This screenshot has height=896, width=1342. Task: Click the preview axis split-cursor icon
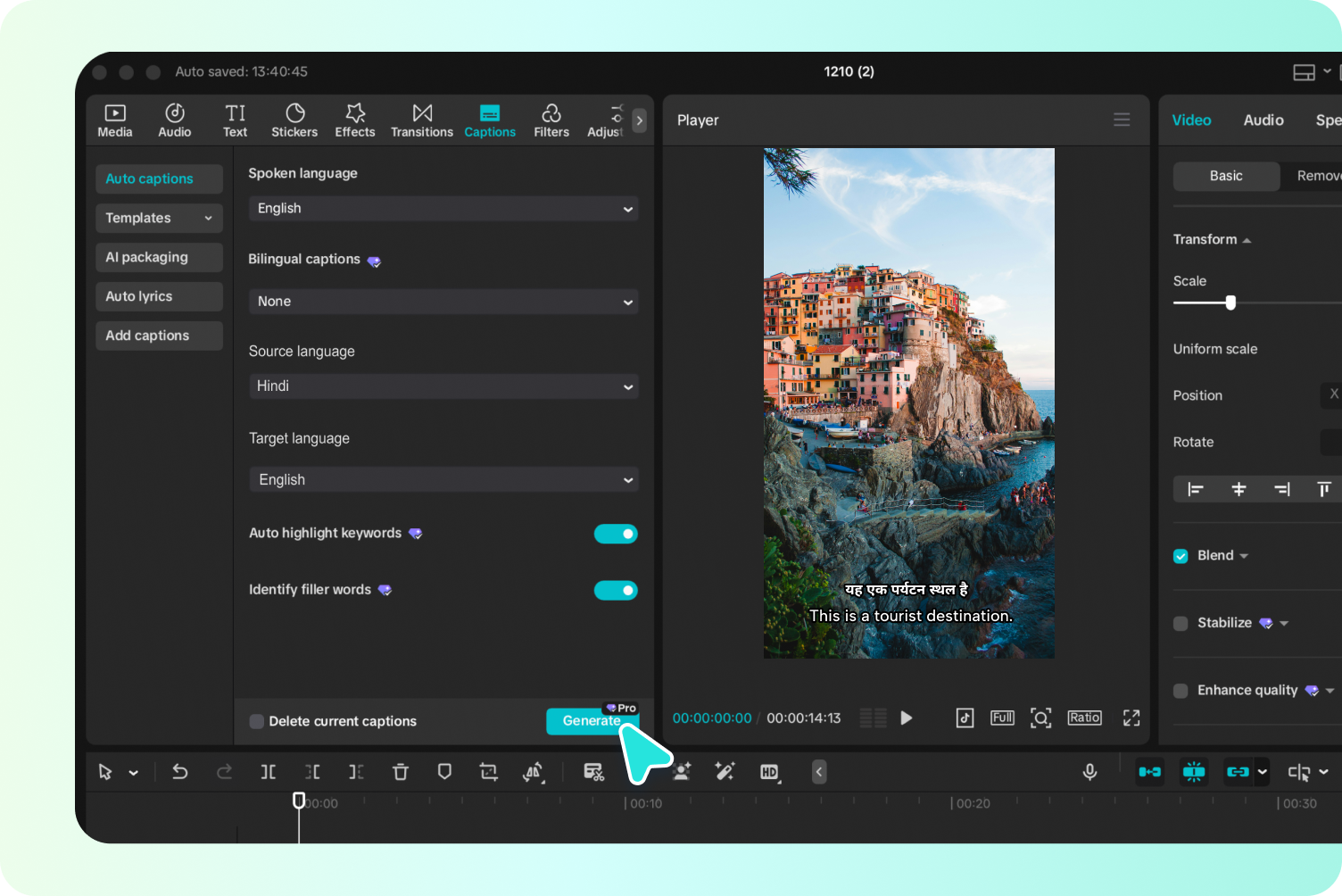[1299, 772]
